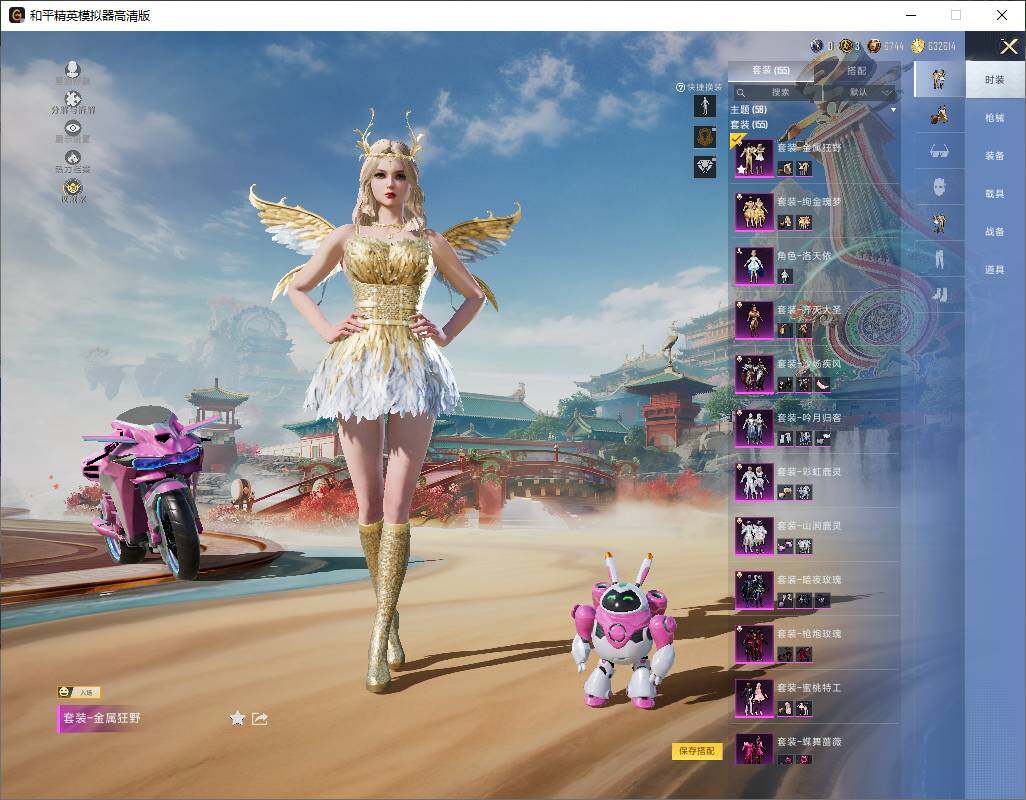Select the mannequin body quick-change icon
Screen dimensions: 1026x800
click(705, 106)
